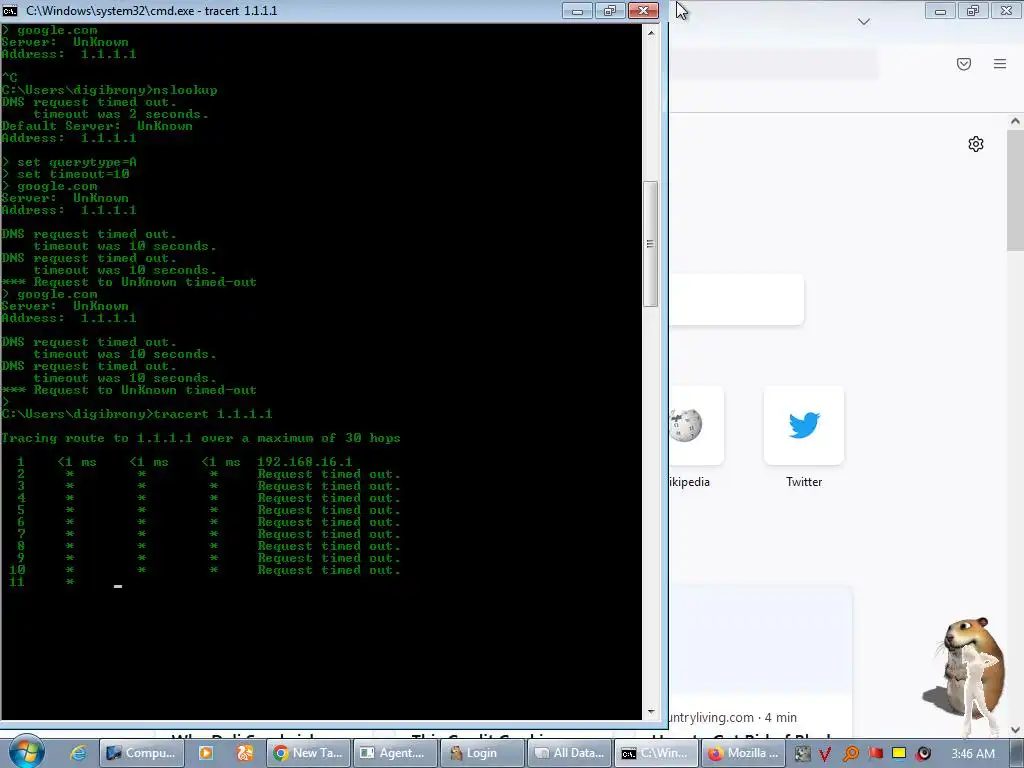Click the cmd.exe system menu icon
This screenshot has height=768, width=1024.
(10, 10)
